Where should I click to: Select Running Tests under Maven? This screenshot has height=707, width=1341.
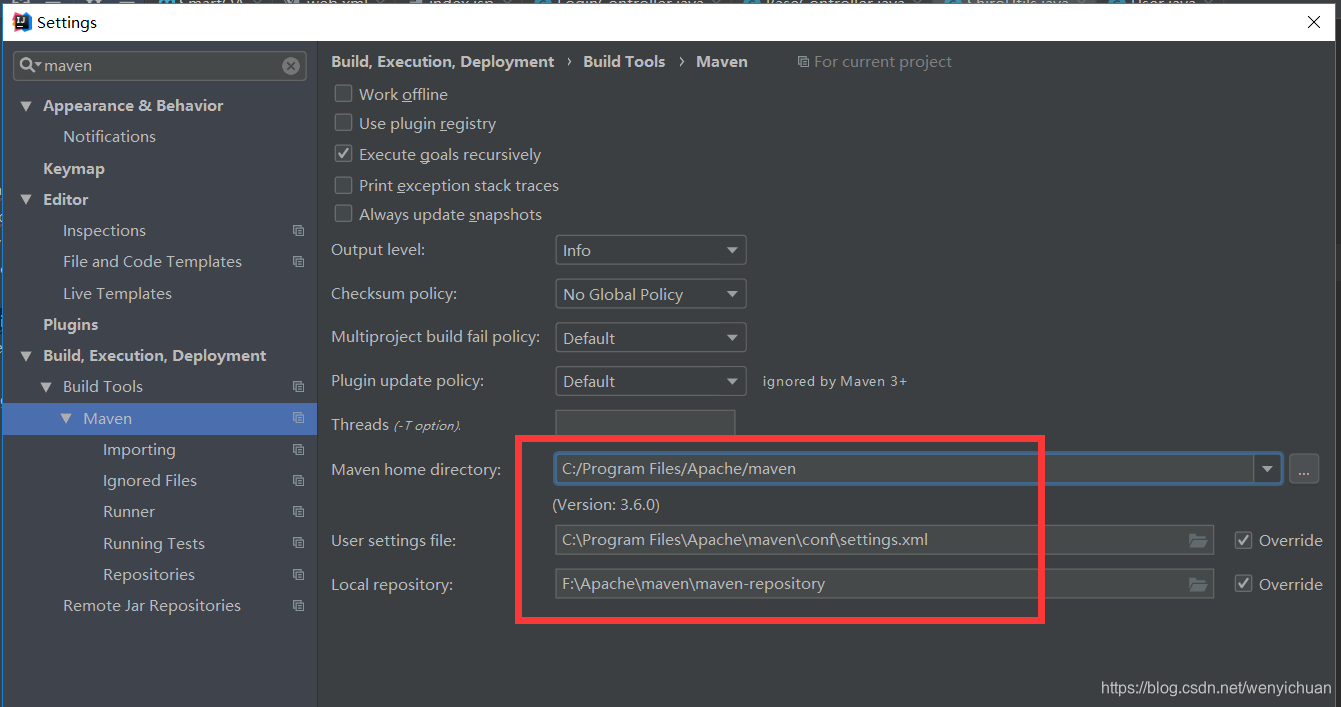coord(154,544)
